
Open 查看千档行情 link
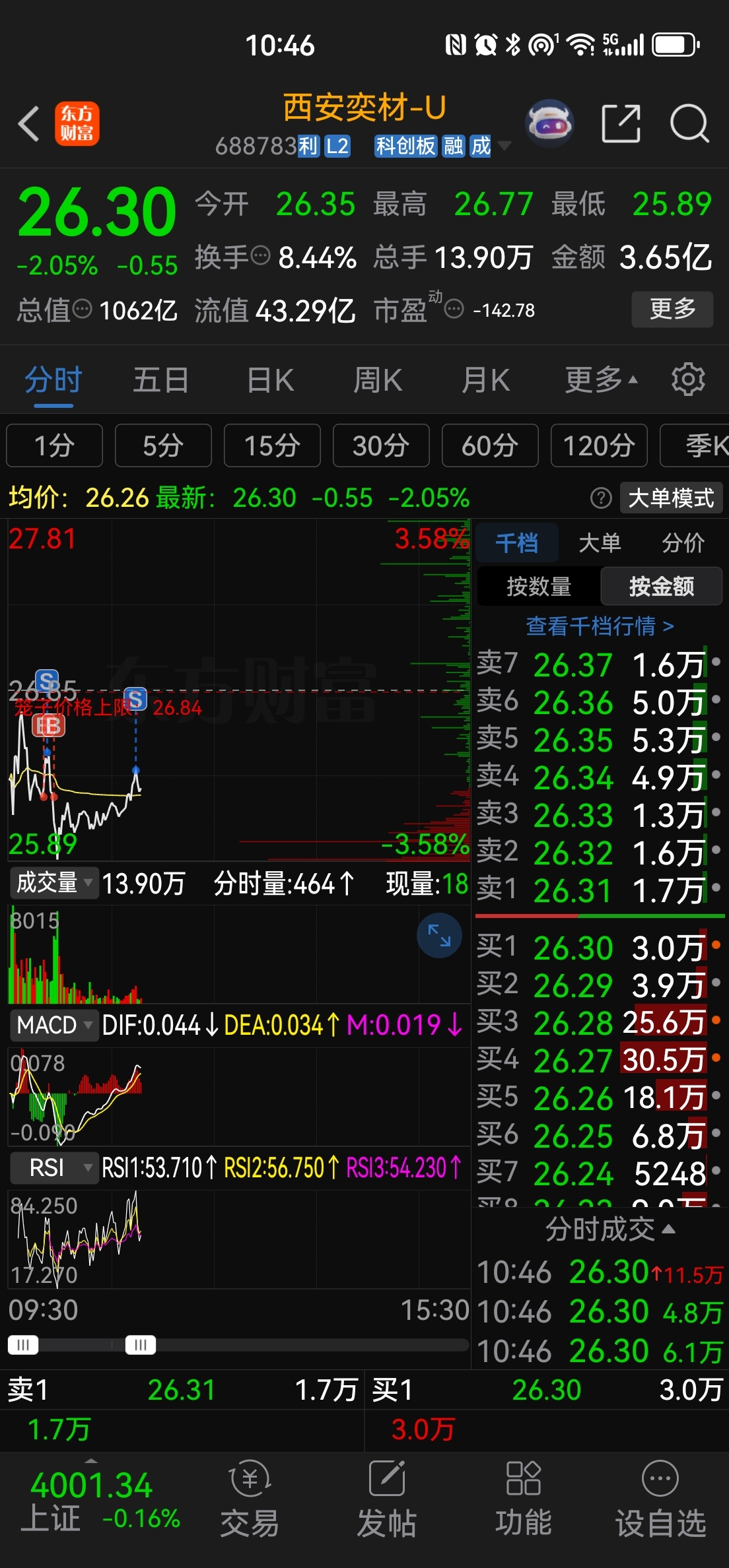pyautogui.click(x=600, y=625)
